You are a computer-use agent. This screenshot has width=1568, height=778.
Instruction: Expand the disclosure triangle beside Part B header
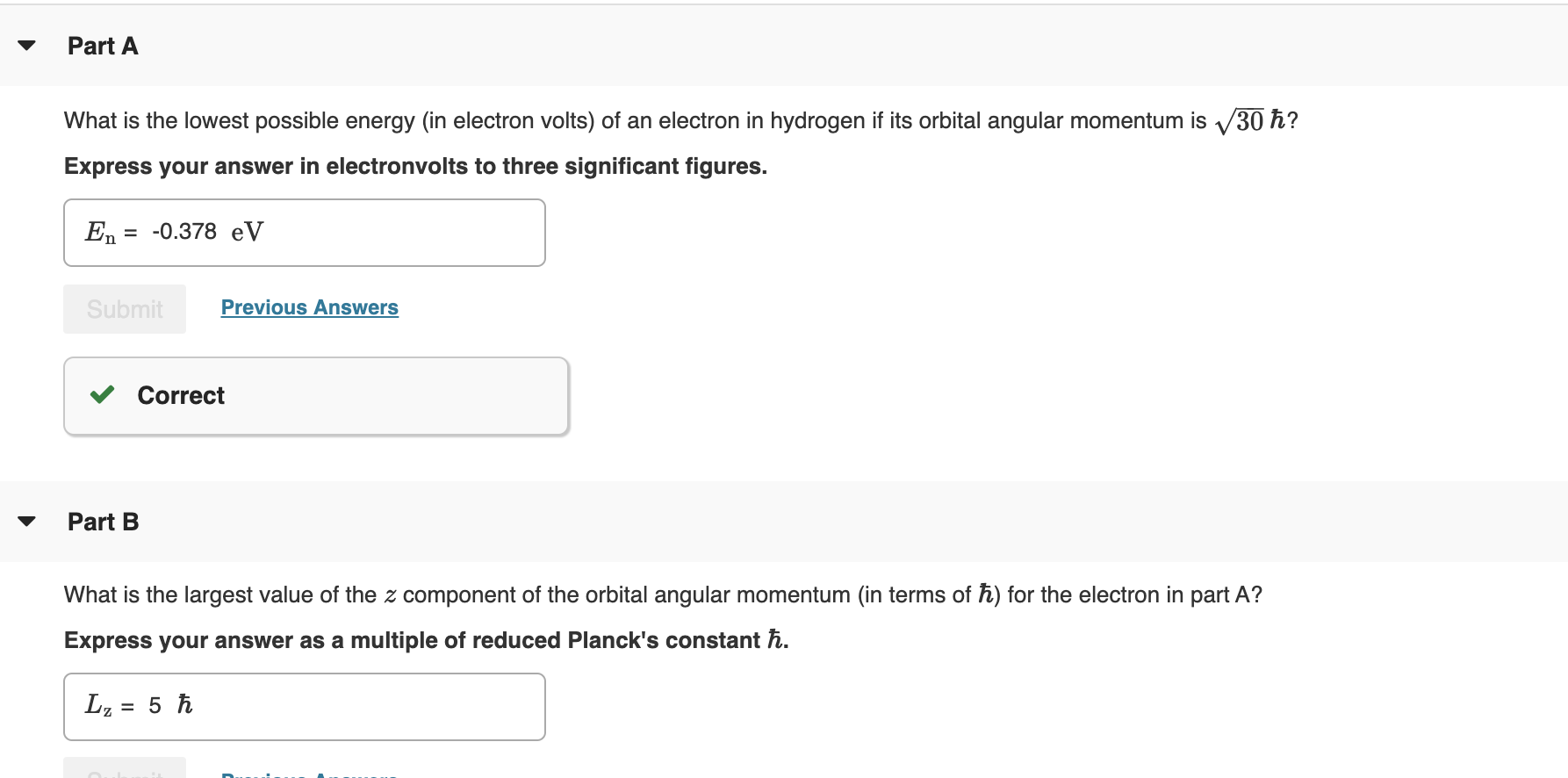(x=27, y=522)
